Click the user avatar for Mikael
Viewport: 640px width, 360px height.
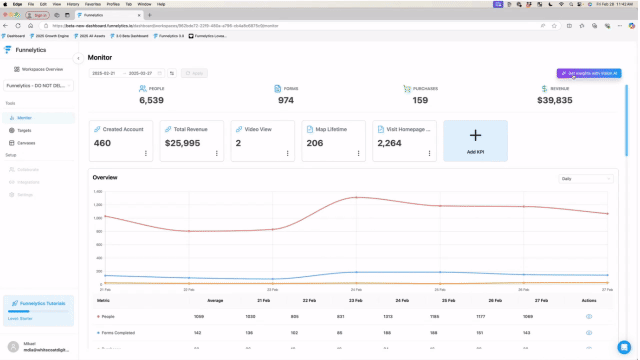coord(13,347)
